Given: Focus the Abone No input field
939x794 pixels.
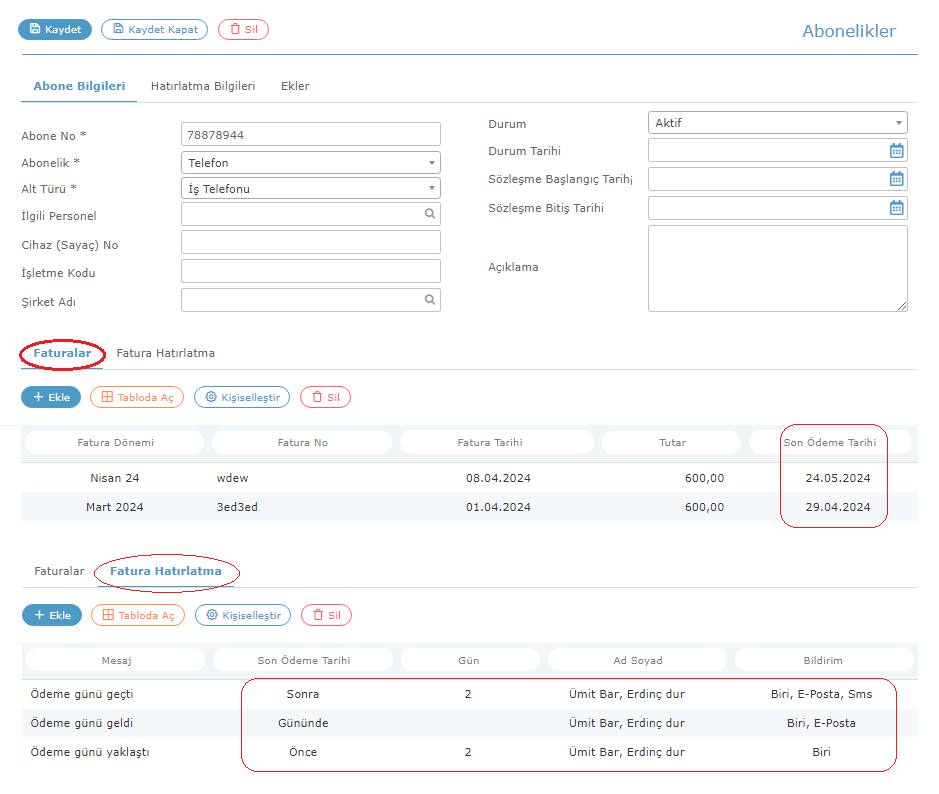Looking at the screenshot, I should pyautogui.click(x=311, y=134).
